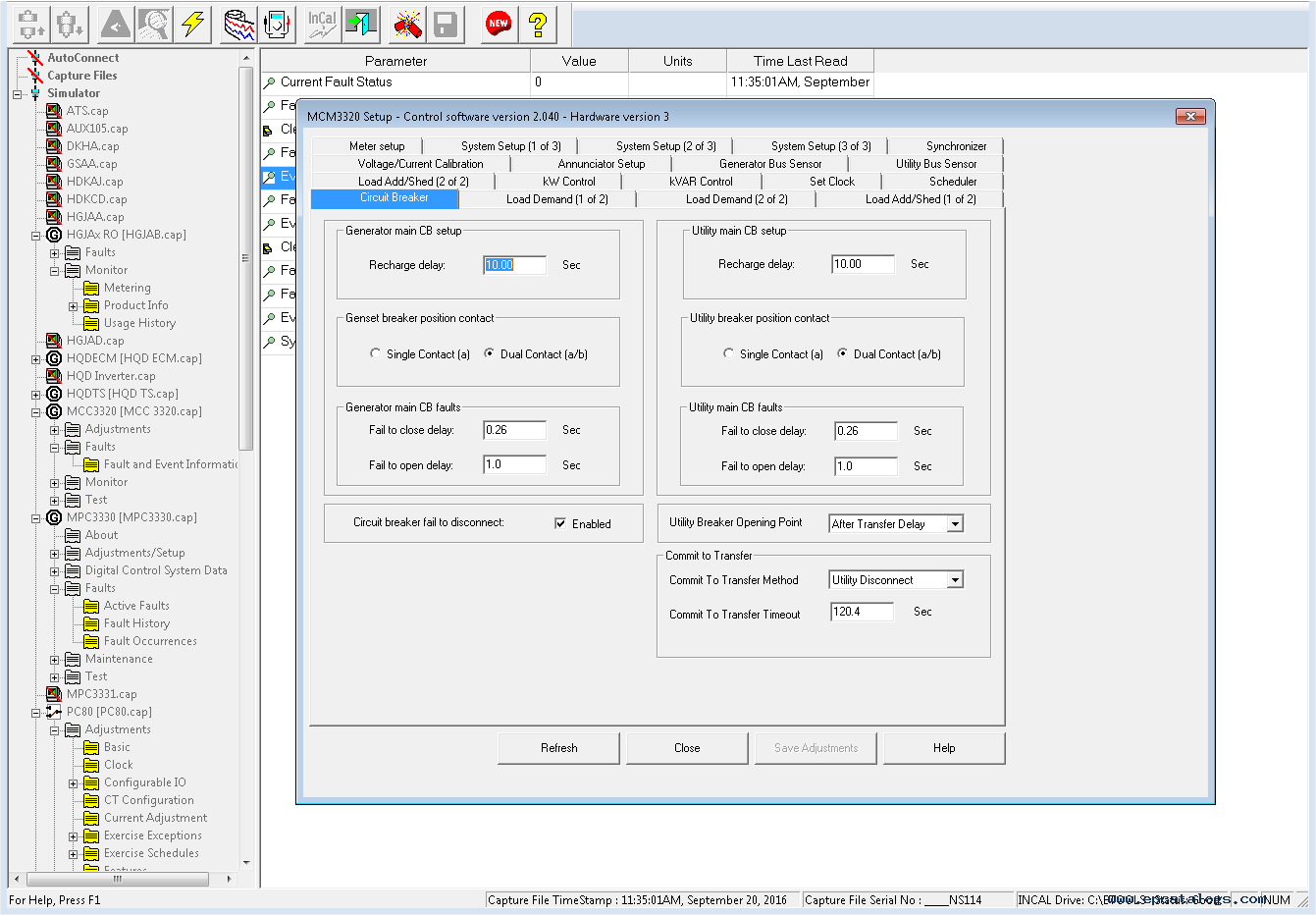The height and width of the screenshot is (915, 1316).
Task: Collapse the MPC3330 tree node
Action: click(36, 518)
